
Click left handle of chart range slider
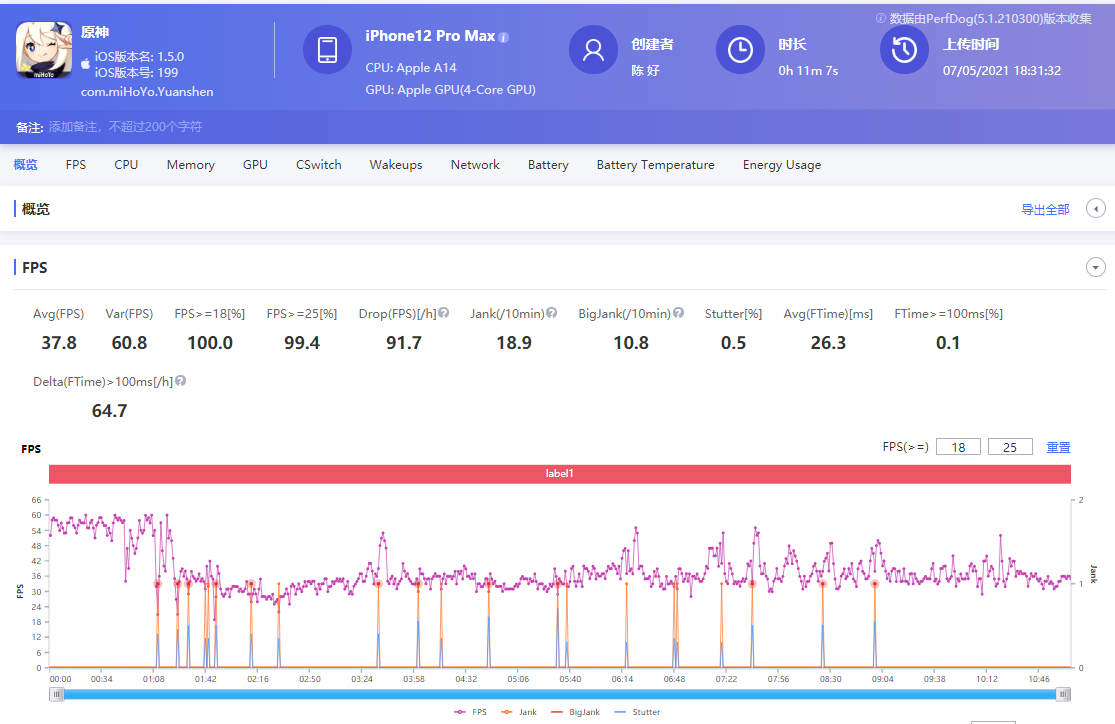57,694
